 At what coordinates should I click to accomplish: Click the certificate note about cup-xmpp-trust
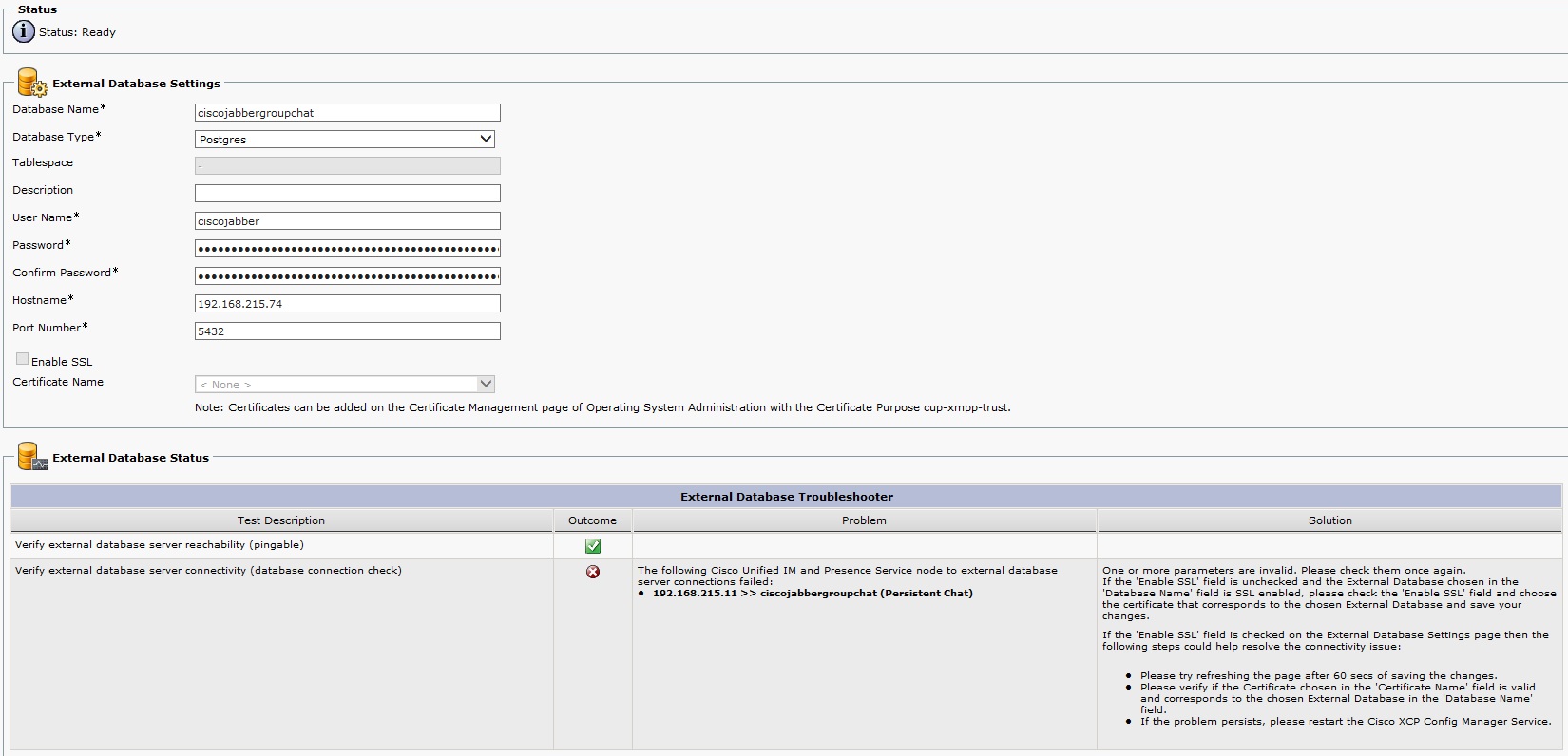click(x=602, y=407)
